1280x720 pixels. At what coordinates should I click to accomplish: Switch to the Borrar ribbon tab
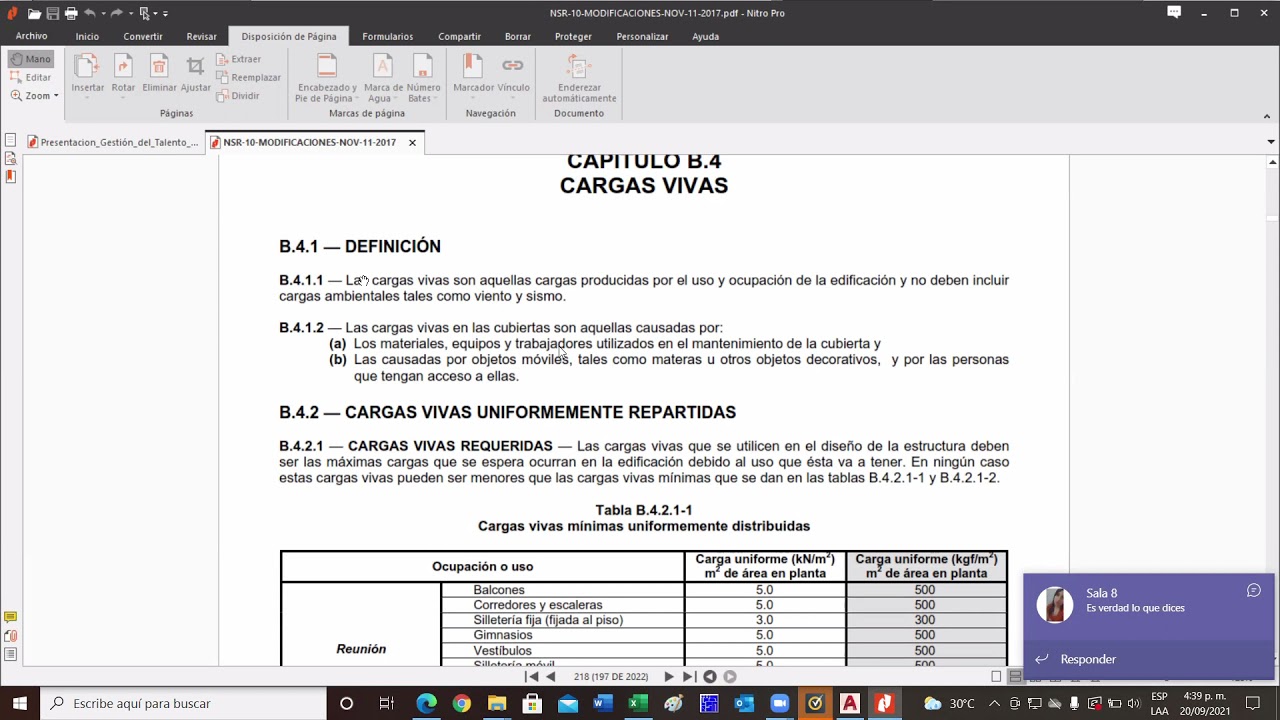click(x=518, y=36)
